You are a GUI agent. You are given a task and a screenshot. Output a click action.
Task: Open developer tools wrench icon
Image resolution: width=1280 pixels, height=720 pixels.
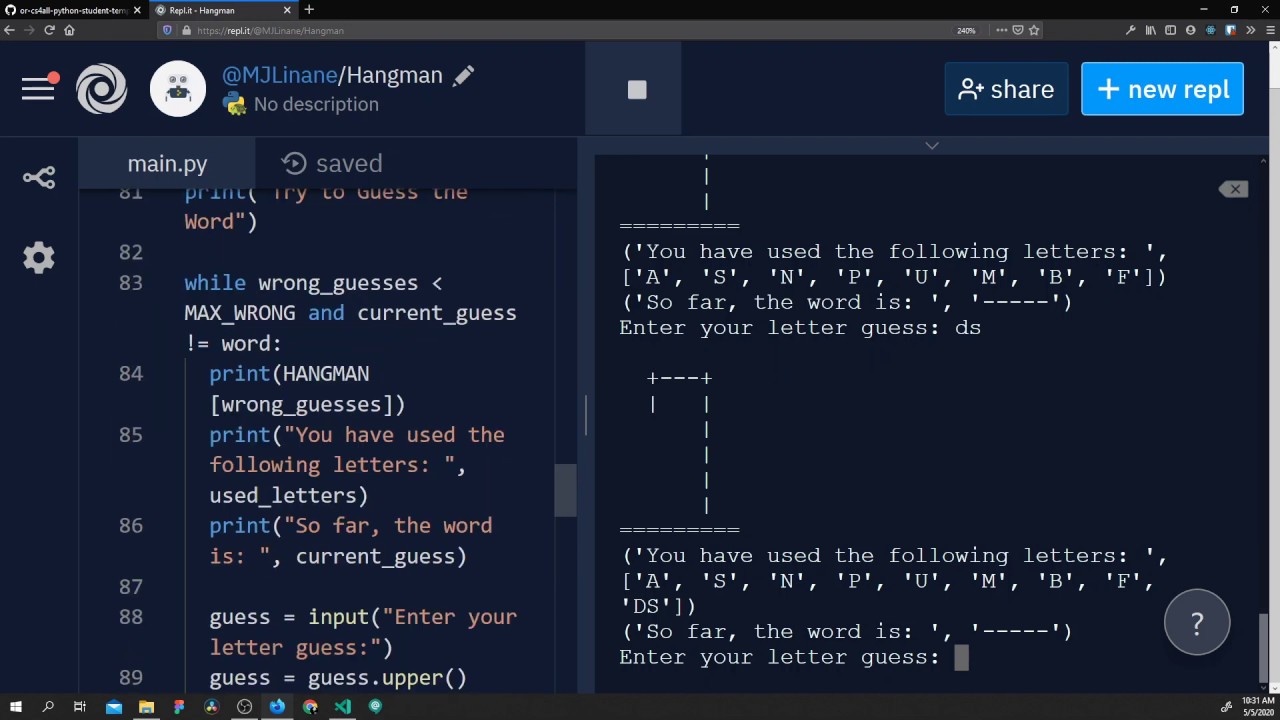1131,30
